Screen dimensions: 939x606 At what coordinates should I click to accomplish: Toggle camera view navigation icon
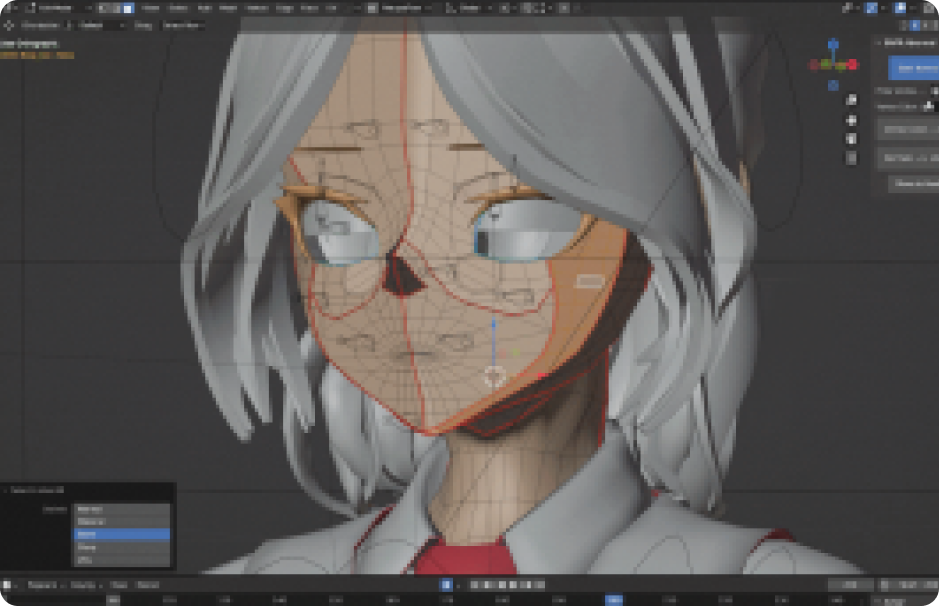tap(851, 139)
